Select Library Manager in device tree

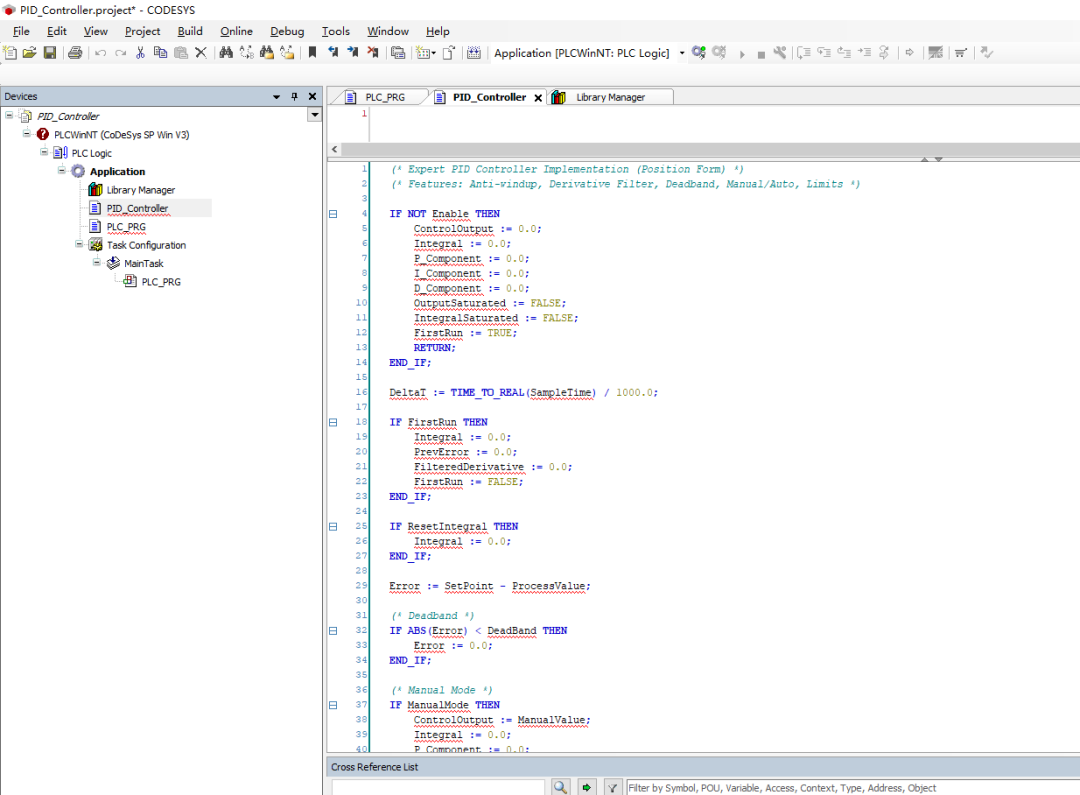click(140, 190)
